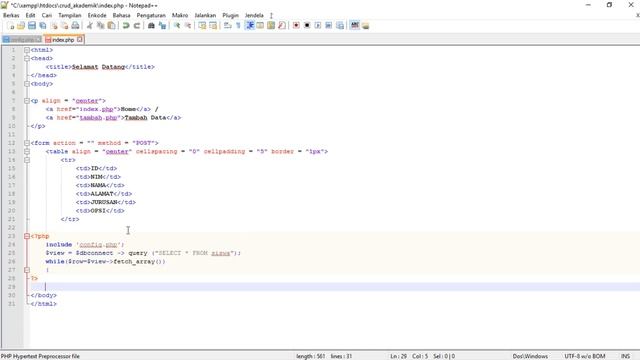The image size is (640, 360).
Task: Cut selection using the scissors icon
Action: [89, 26]
